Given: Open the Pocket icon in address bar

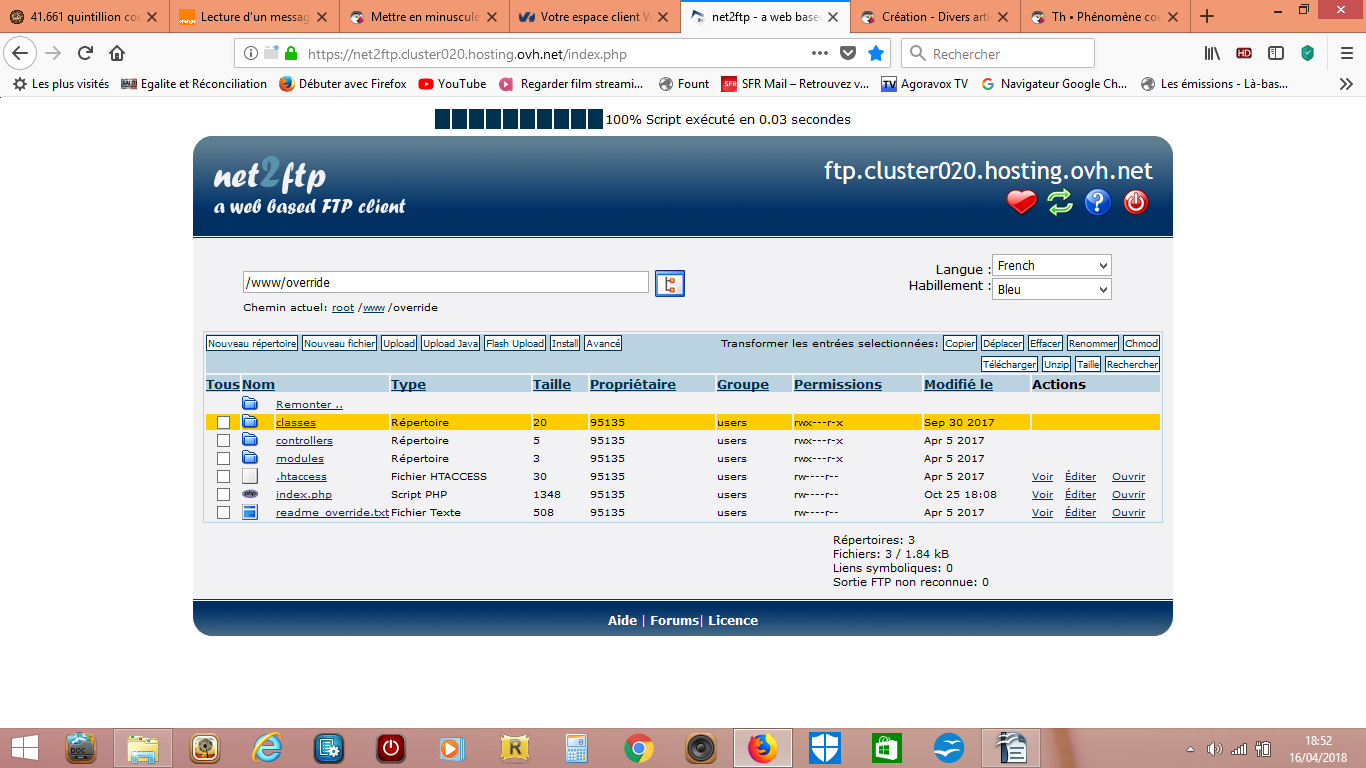Looking at the screenshot, I should (848, 54).
